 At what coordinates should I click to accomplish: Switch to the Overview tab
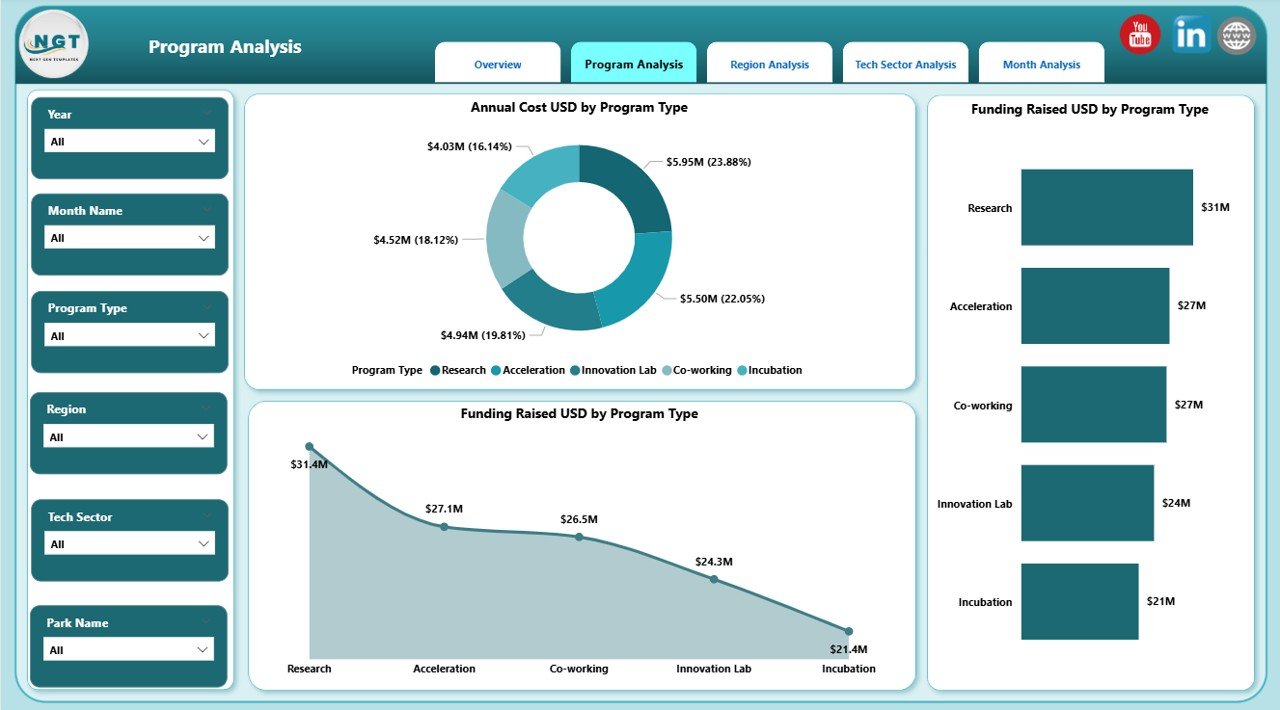[x=497, y=64]
